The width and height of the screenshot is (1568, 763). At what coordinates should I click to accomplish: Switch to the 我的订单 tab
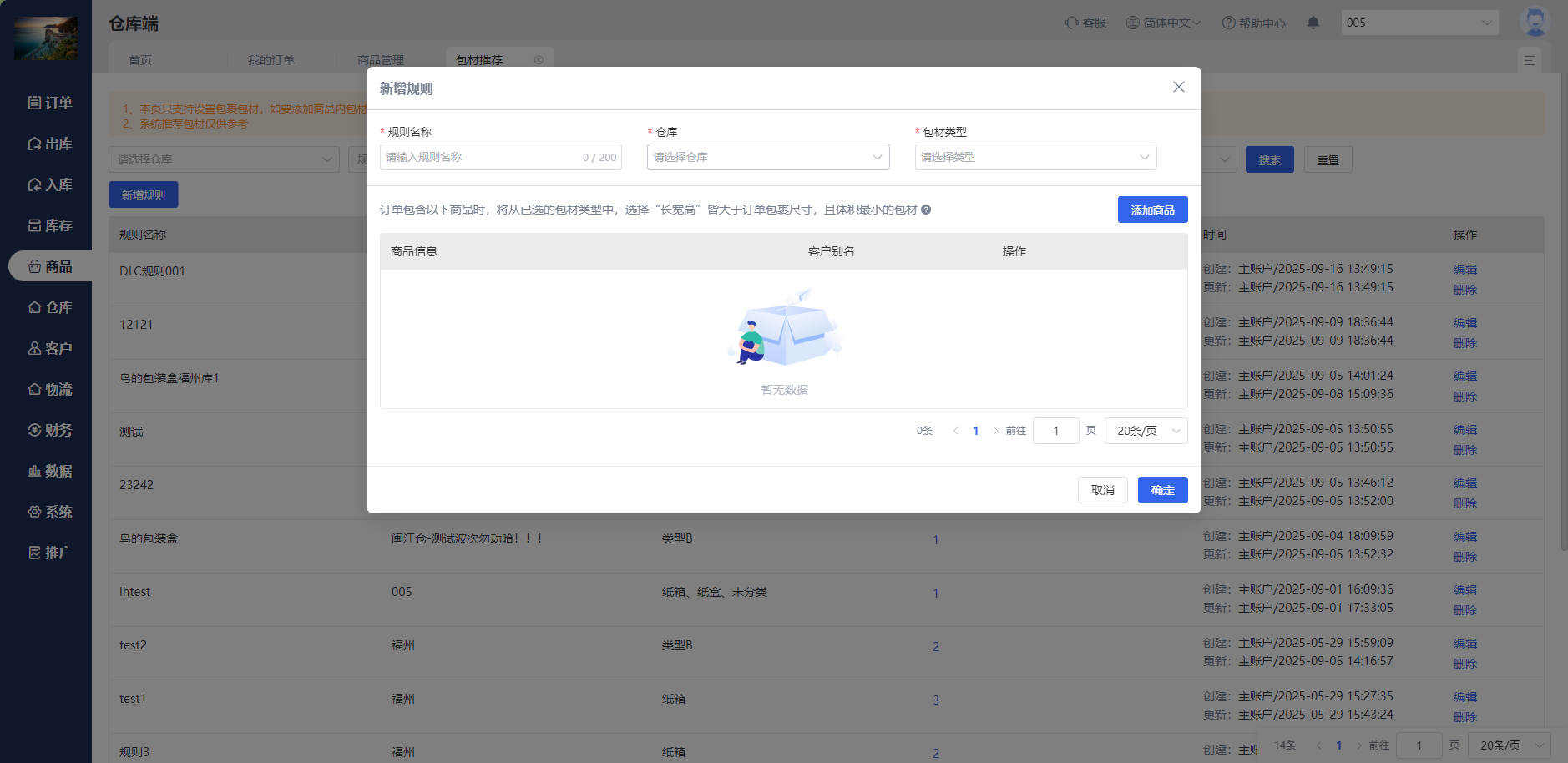(271, 60)
